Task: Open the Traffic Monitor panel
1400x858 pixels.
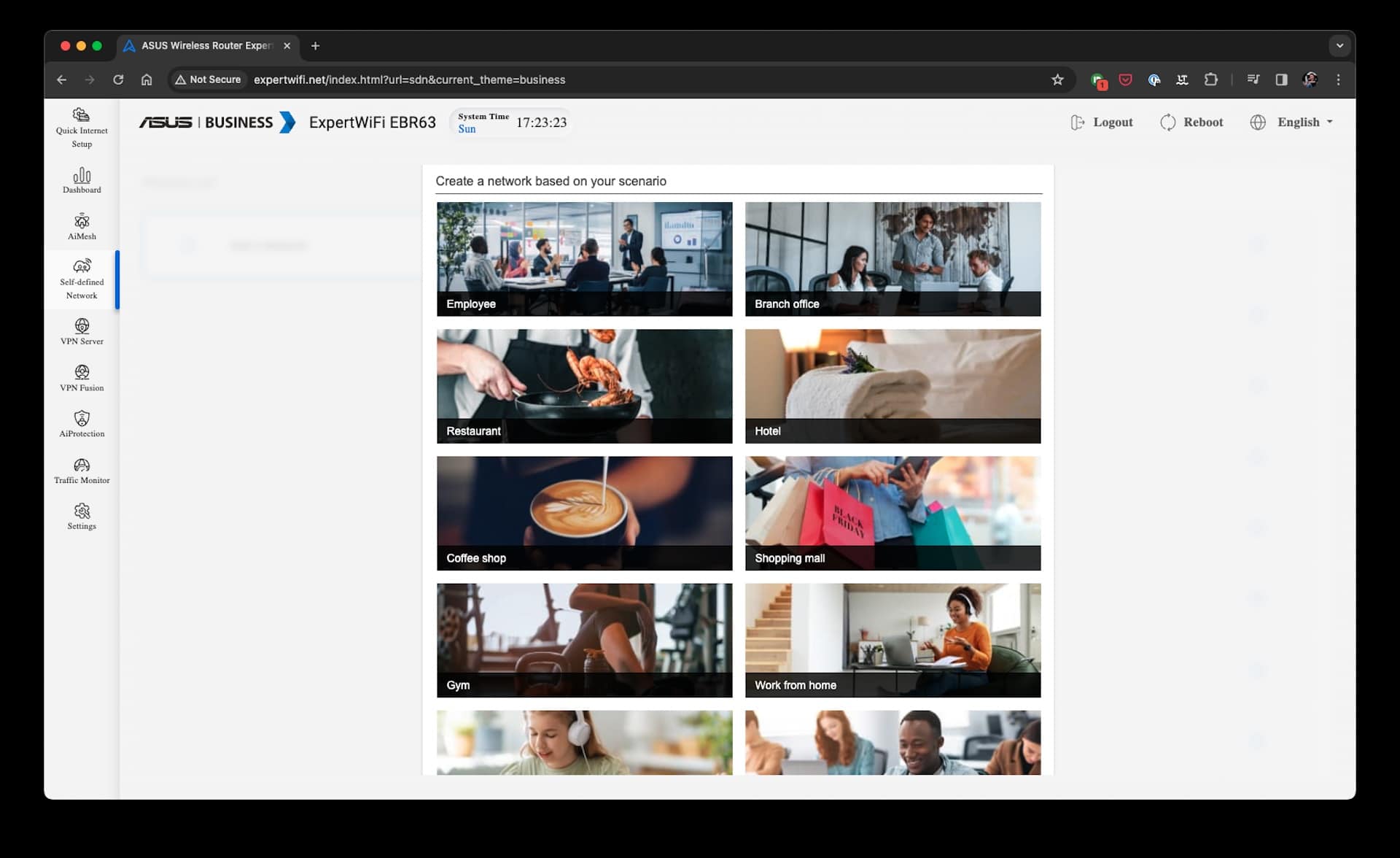Action: pyautogui.click(x=81, y=471)
